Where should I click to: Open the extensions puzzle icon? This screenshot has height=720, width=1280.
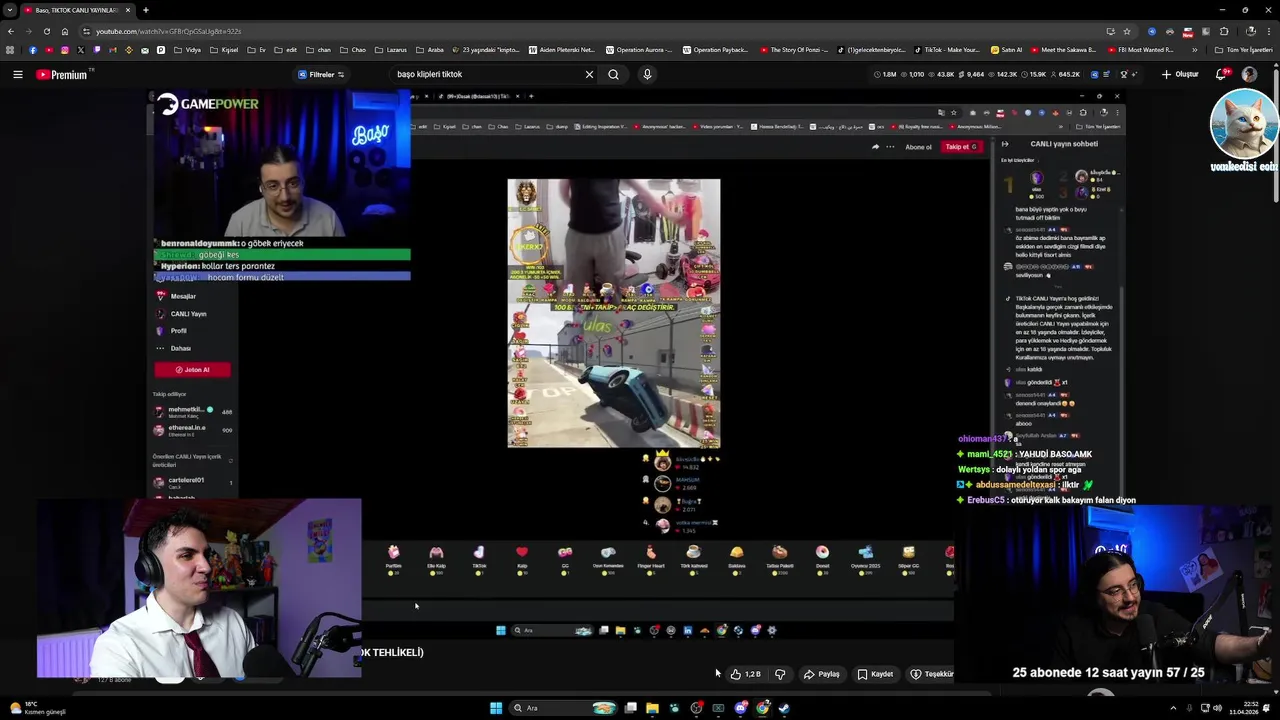[x=1224, y=31]
